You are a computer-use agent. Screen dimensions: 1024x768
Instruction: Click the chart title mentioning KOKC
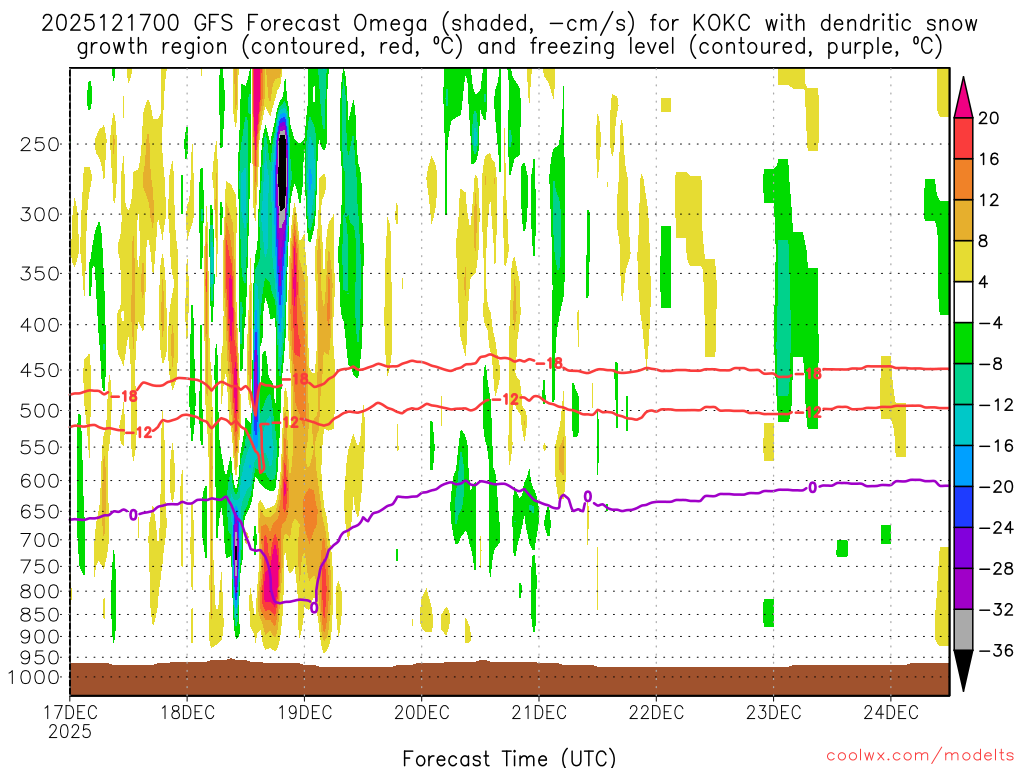(509, 35)
